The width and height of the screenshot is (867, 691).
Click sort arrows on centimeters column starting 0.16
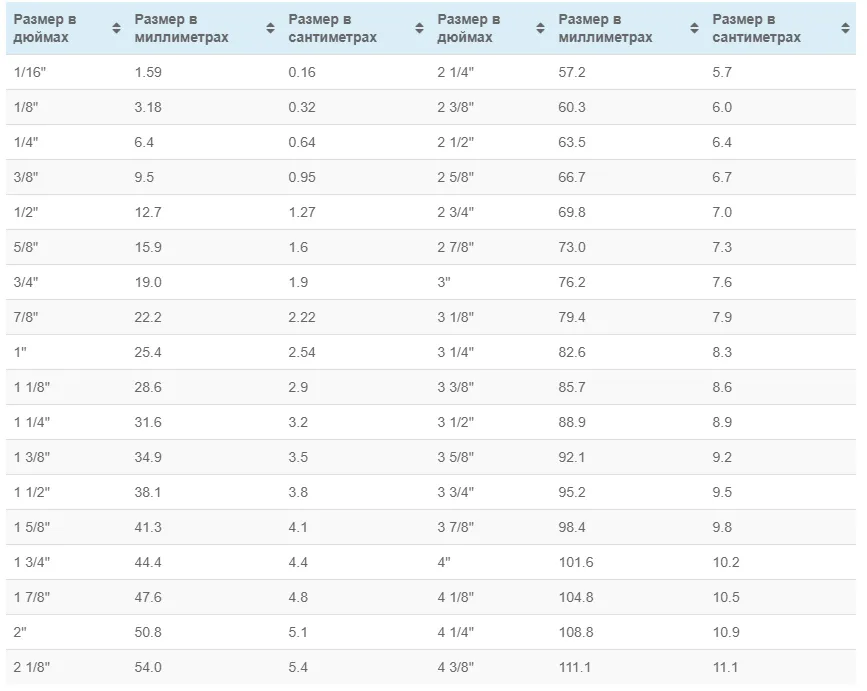[419, 28]
